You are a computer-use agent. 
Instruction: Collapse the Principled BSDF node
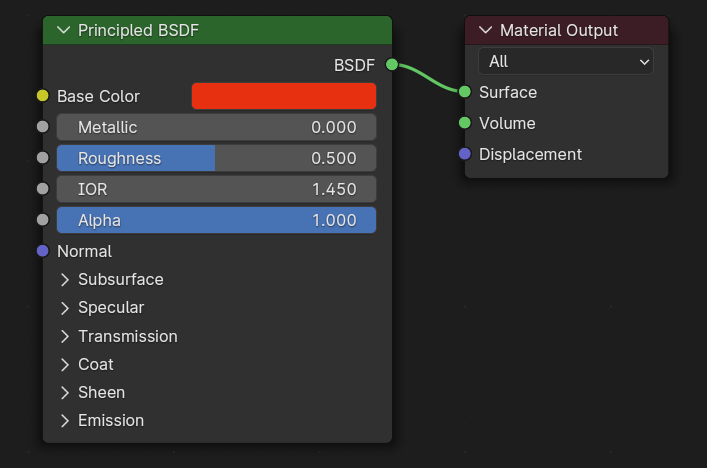(64, 30)
